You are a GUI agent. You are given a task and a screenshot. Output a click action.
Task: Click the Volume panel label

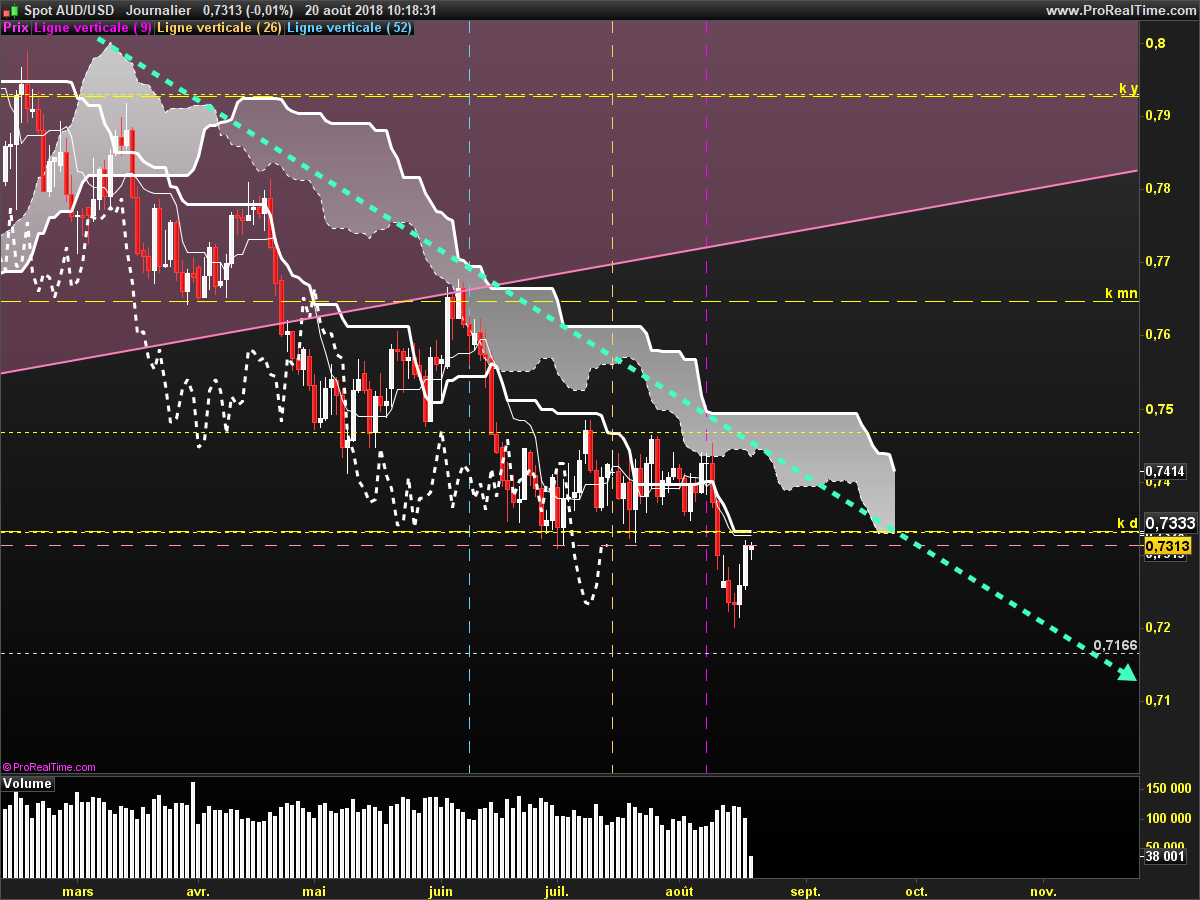point(27,784)
